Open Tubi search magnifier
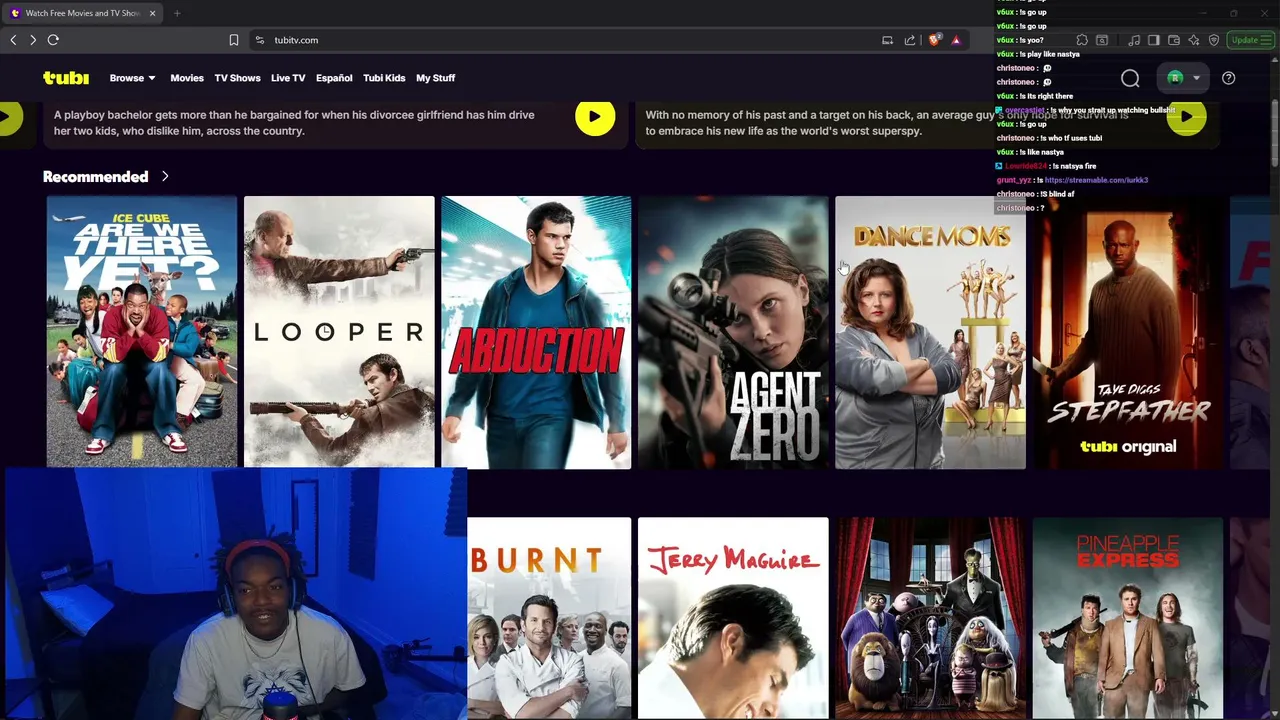Viewport: 1280px width, 720px height. [x=1130, y=78]
